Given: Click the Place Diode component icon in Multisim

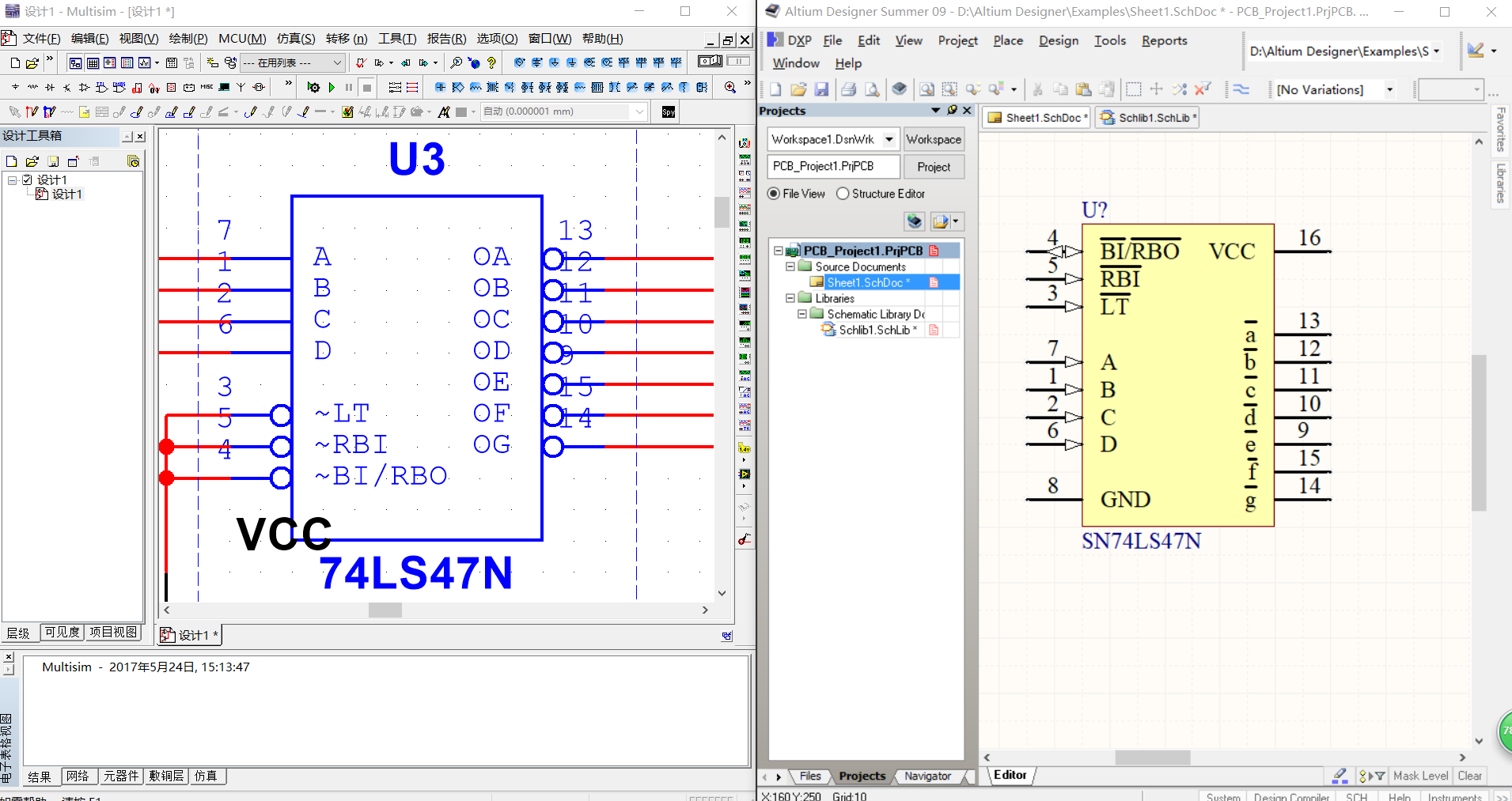Looking at the screenshot, I should (x=50, y=87).
